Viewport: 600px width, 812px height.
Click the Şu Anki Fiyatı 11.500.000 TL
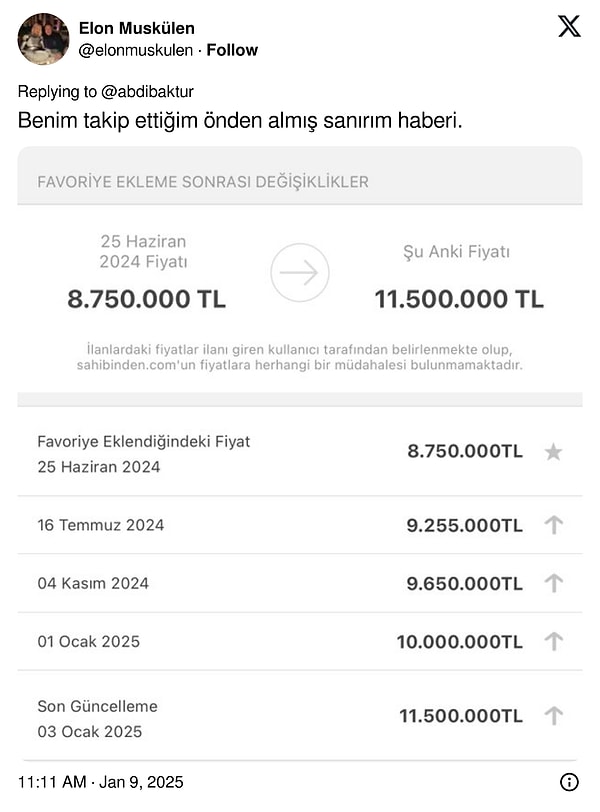(x=459, y=299)
